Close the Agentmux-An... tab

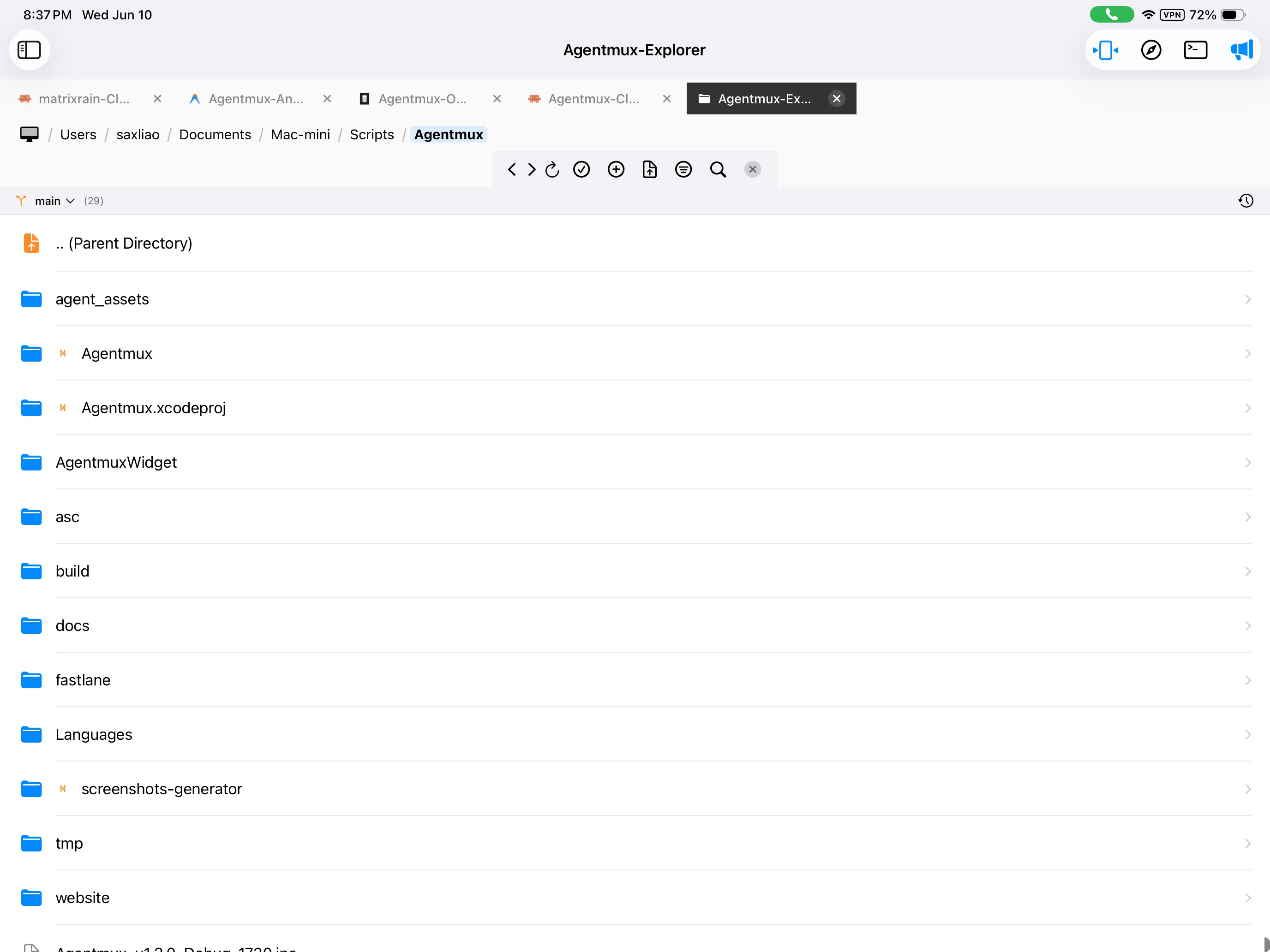[327, 99]
